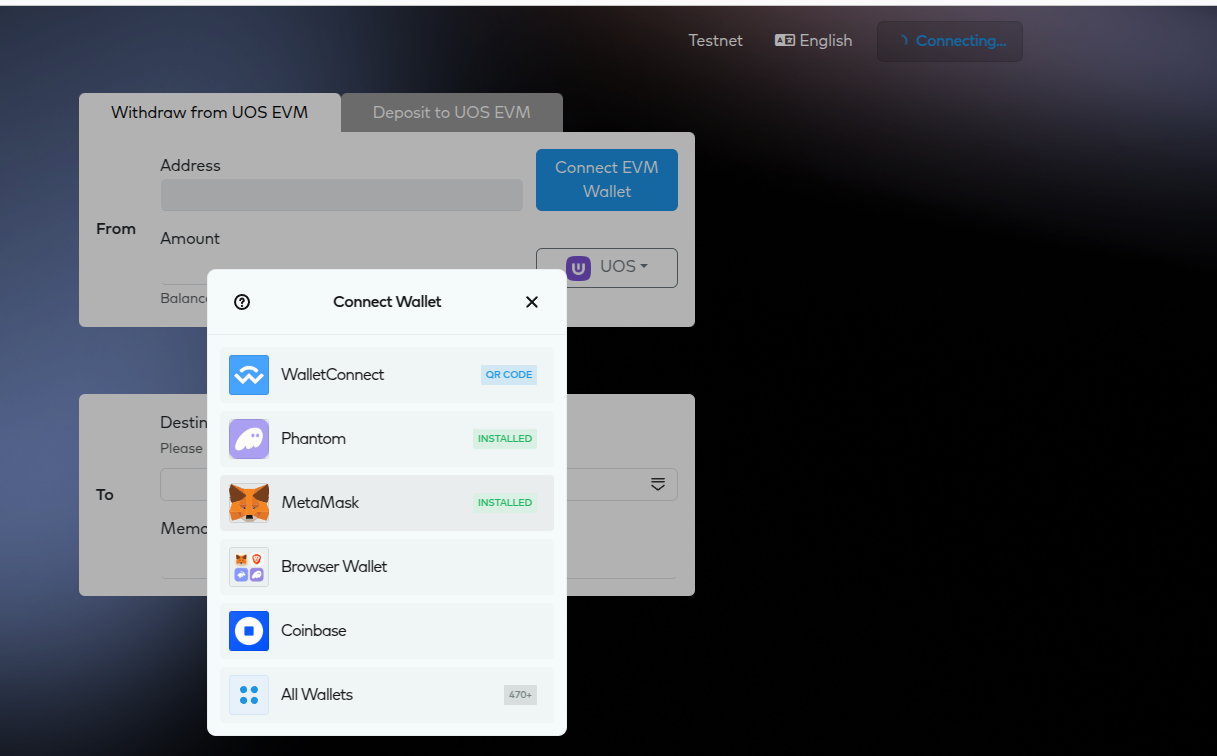Image resolution: width=1217 pixels, height=756 pixels.
Task: Switch to Deposit to UOS EVM tab
Action: pyautogui.click(x=452, y=113)
